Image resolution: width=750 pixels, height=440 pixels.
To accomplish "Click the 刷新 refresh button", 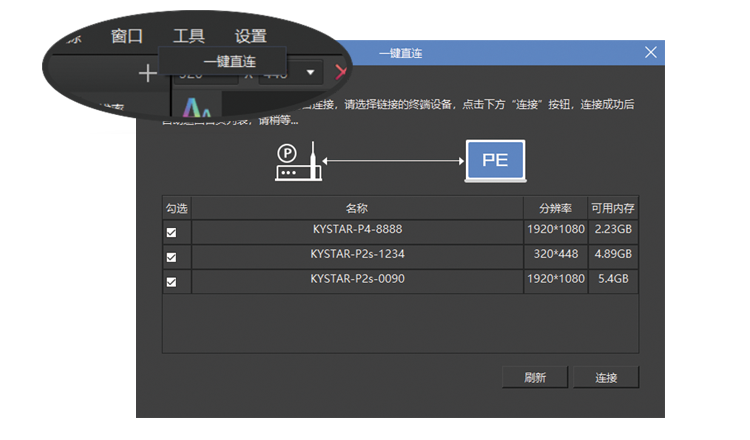I will 535,378.
